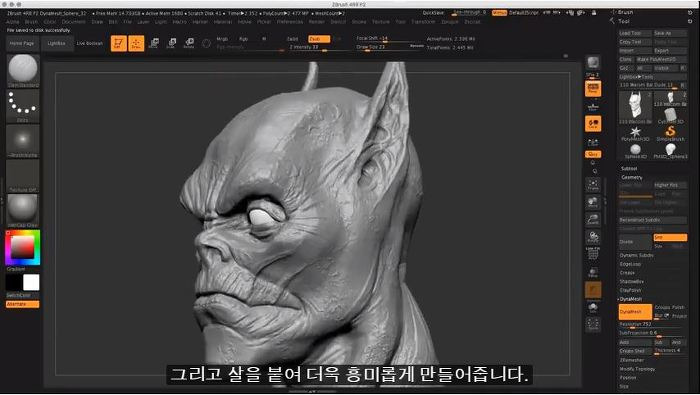
Task: Toggle the Zadd button
Action: tap(292, 39)
